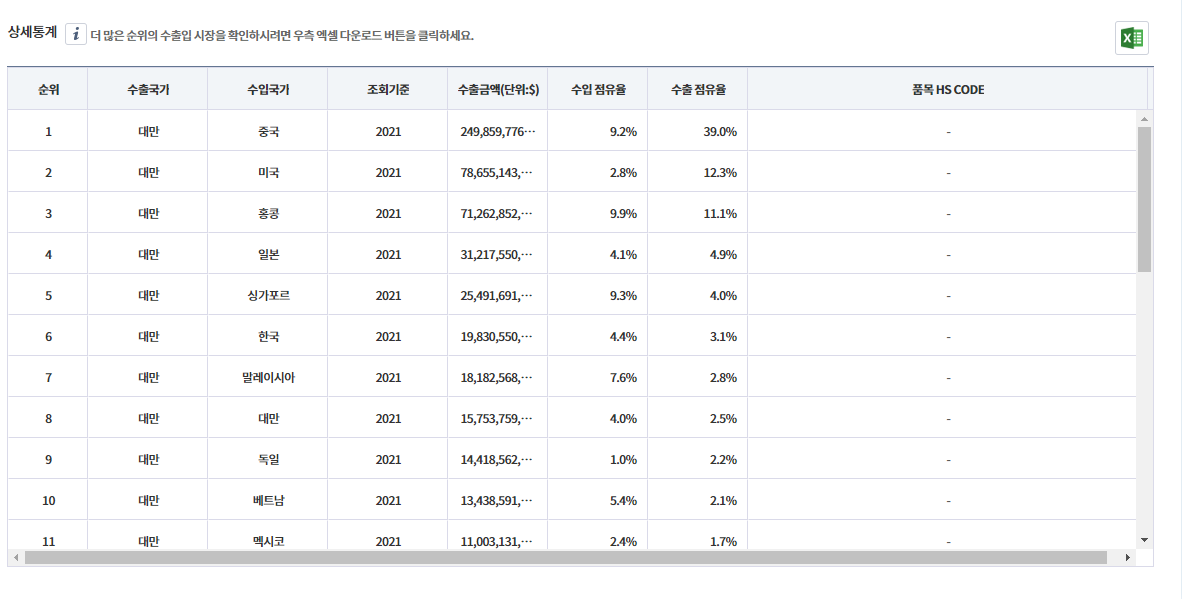
Task: Click the horizontal scrollbar right arrow
Action: point(1128,557)
